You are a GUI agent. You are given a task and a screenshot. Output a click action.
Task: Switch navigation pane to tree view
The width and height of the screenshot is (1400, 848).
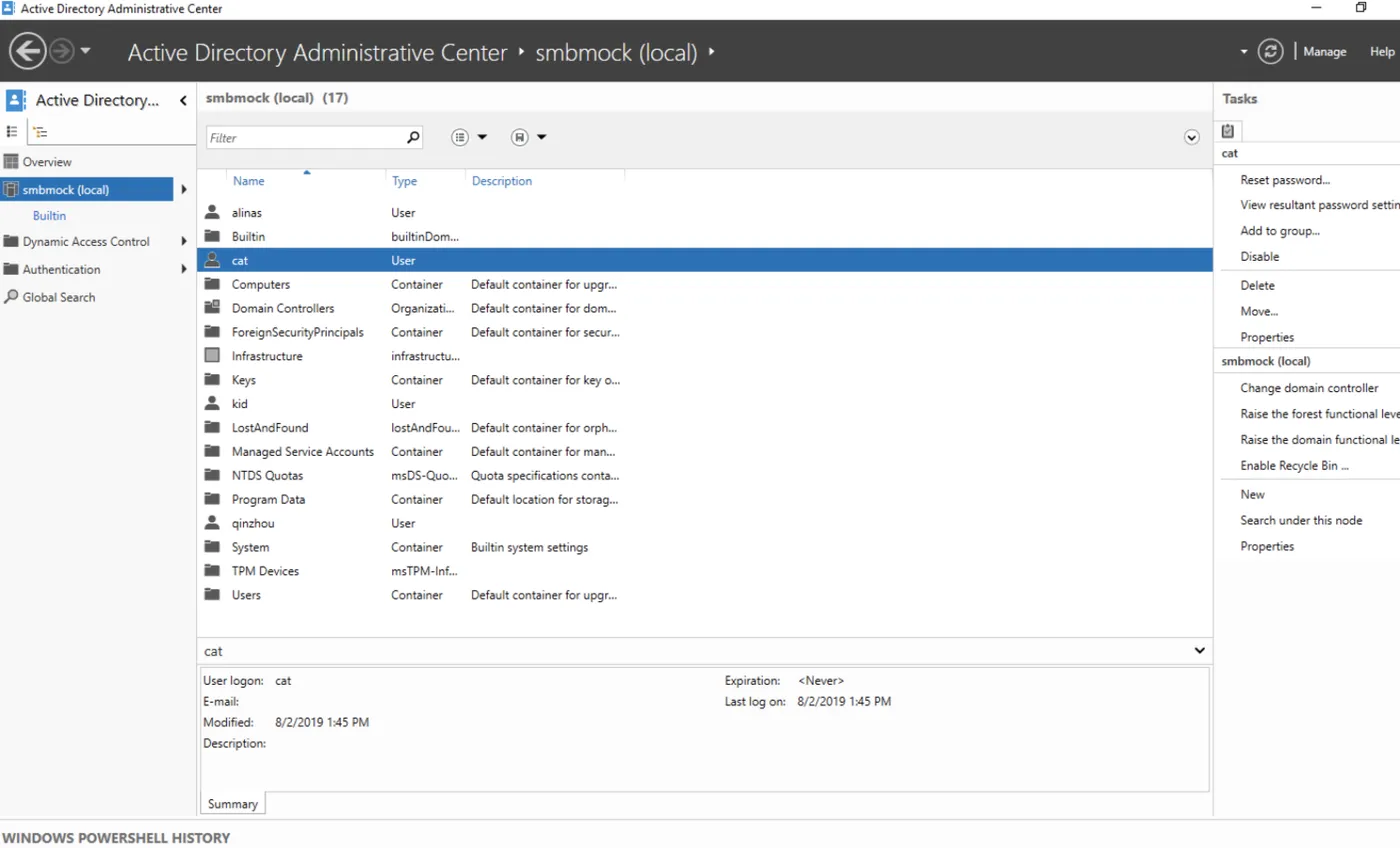click(x=40, y=131)
